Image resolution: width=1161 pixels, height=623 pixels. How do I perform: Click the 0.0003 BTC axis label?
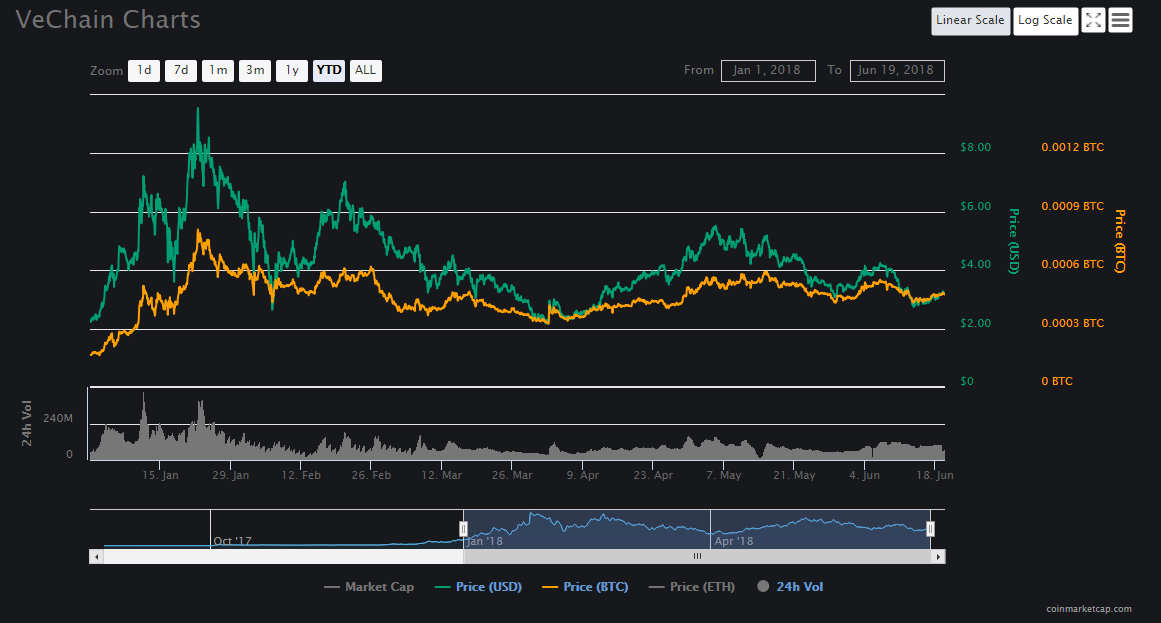click(1072, 323)
